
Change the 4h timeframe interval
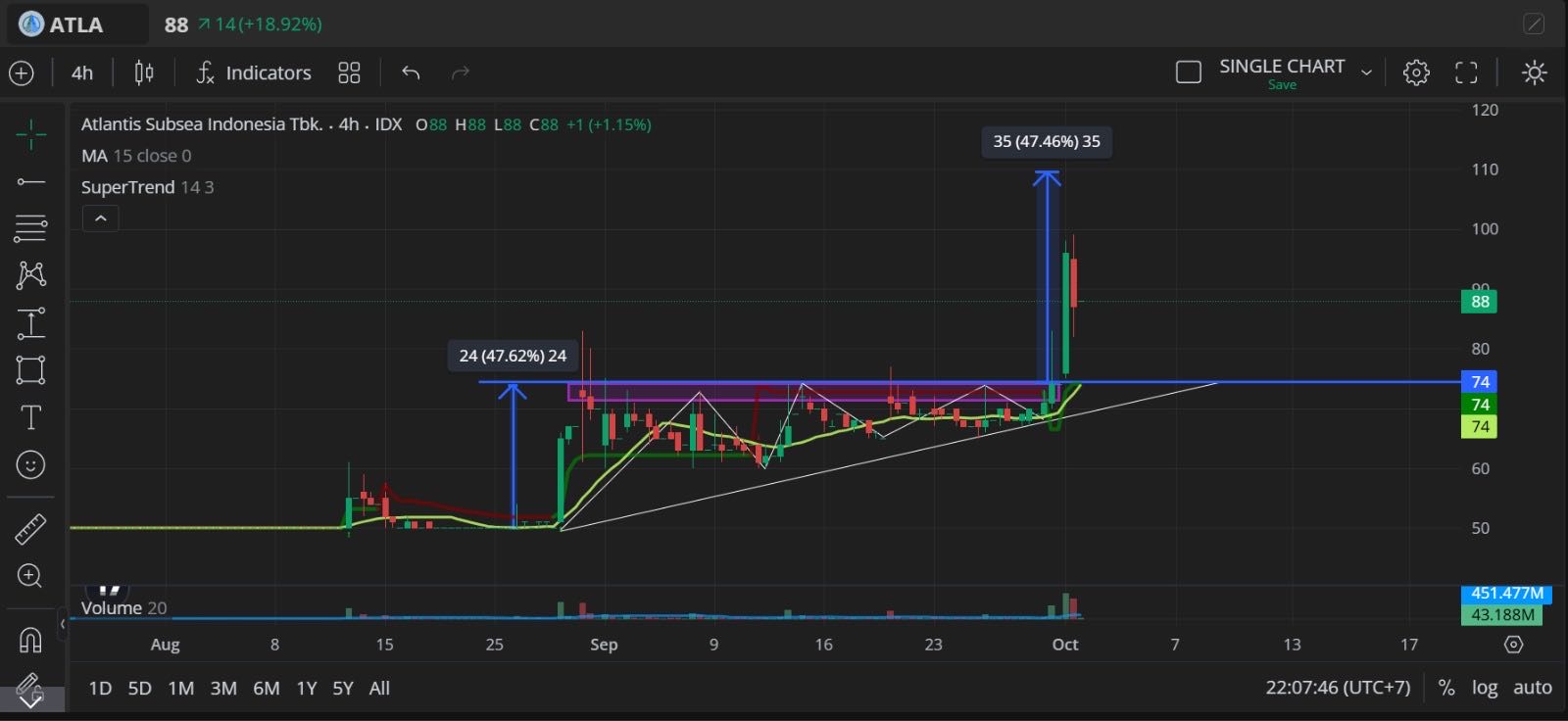(82, 72)
